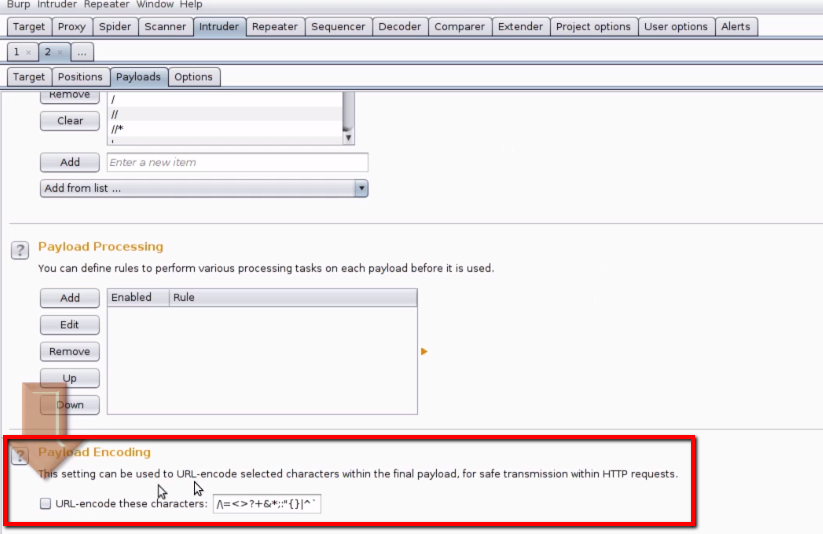
Task: Switch to the main Repeater tab
Action: point(275,27)
